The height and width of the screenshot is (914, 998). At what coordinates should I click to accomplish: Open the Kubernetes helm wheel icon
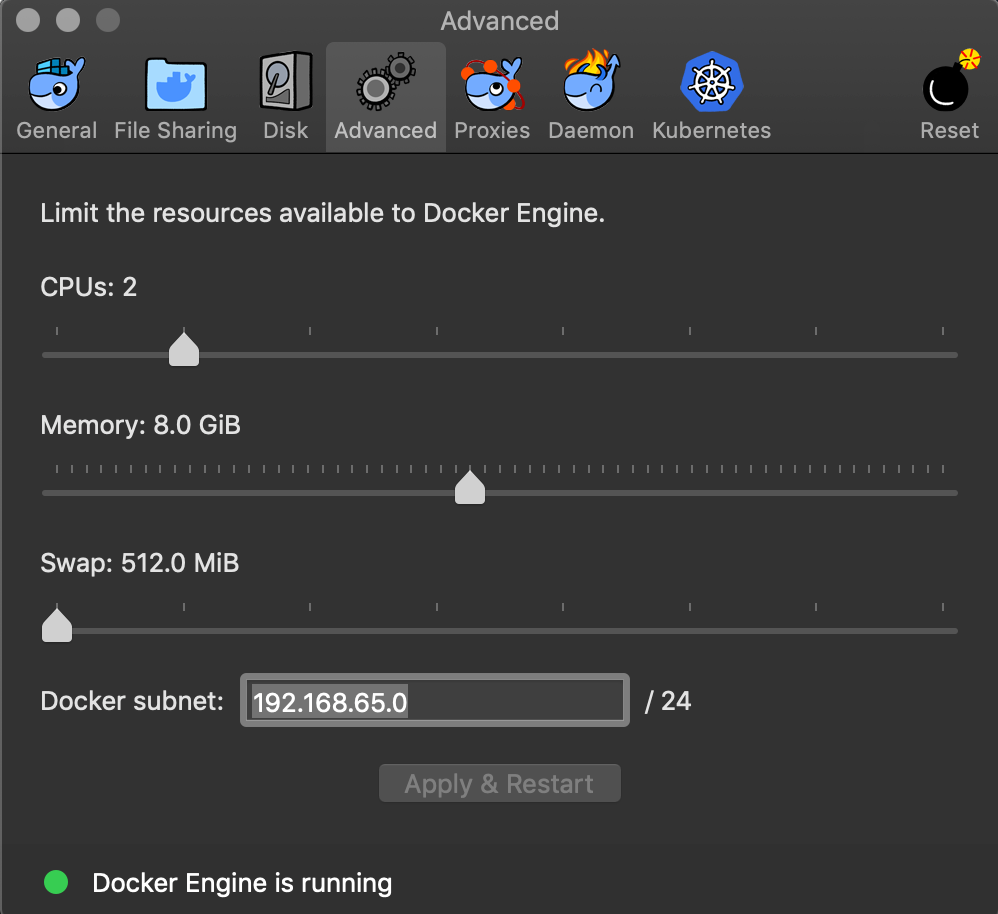(x=712, y=82)
